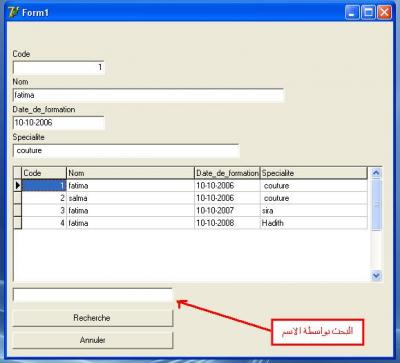Click the salma name cell
This screenshot has width=400, height=363.
tap(130, 198)
